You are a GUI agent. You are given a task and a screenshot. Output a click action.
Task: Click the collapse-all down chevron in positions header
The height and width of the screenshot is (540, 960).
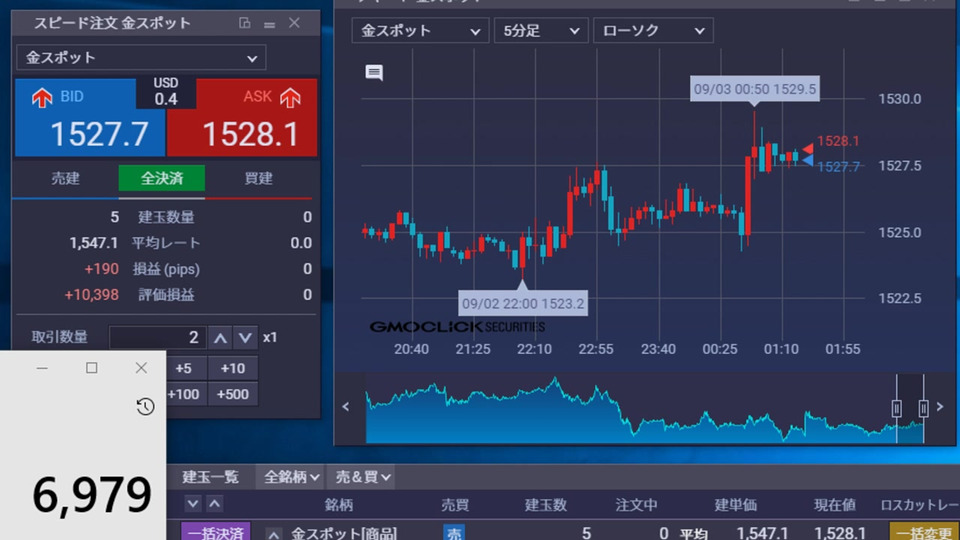(x=193, y=504)
